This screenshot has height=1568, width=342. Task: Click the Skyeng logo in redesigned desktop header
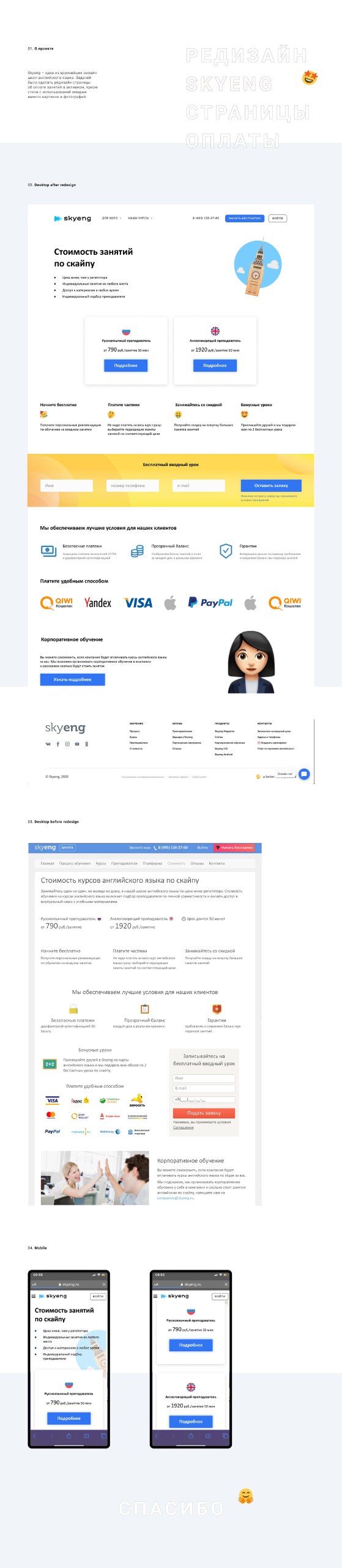tap(72, 218)
